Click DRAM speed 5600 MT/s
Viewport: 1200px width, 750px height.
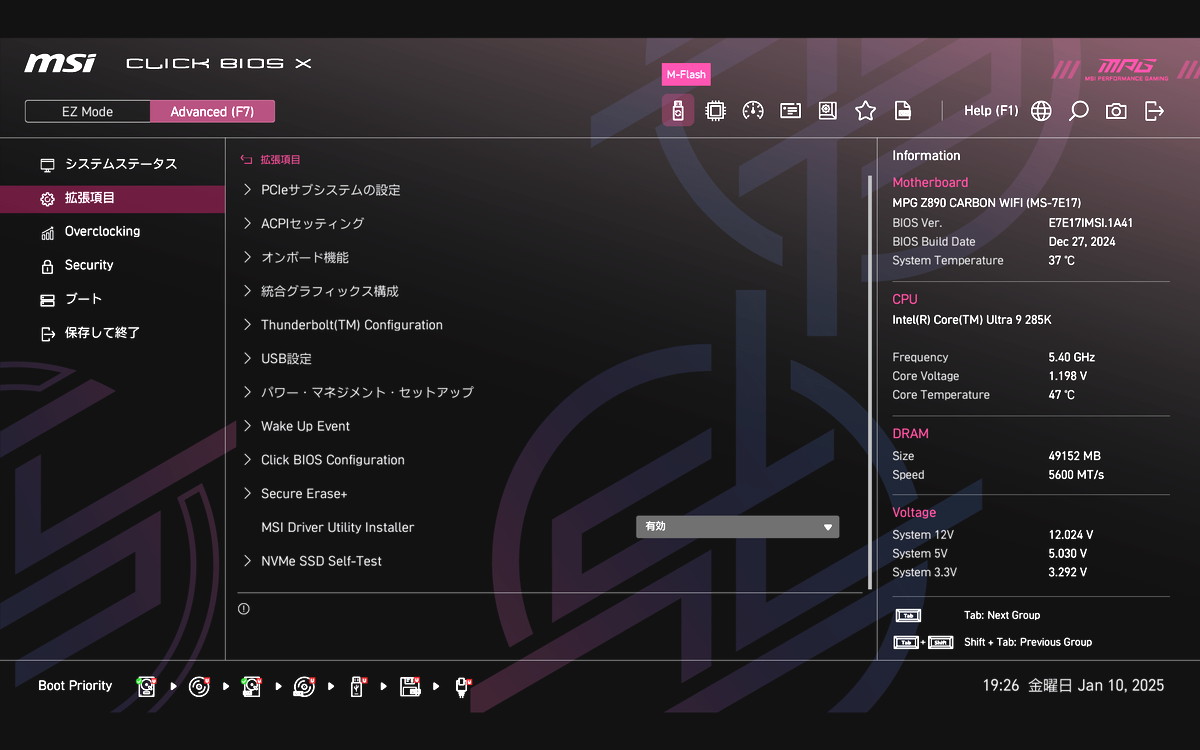click(1076, 475)
